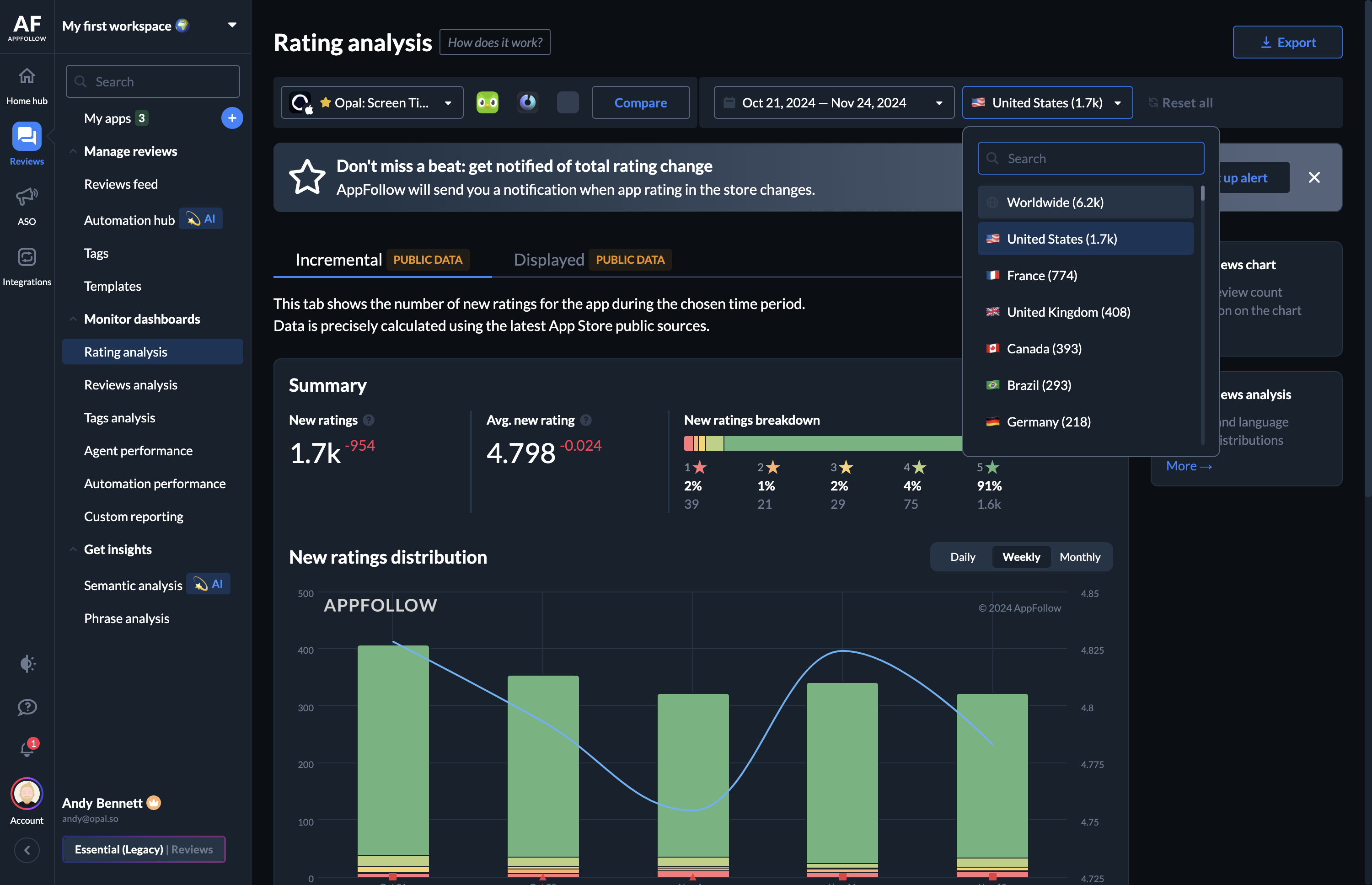Collapse the sidebar with the arrow button
Viewport: 1372px width, 885px height.
[27, 849]
